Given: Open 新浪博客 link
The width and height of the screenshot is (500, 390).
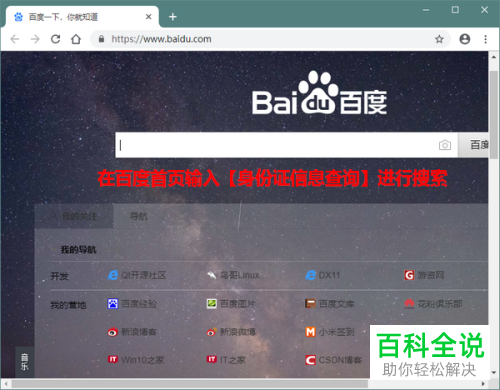Looking at the screenshot, I should point(132,332).
